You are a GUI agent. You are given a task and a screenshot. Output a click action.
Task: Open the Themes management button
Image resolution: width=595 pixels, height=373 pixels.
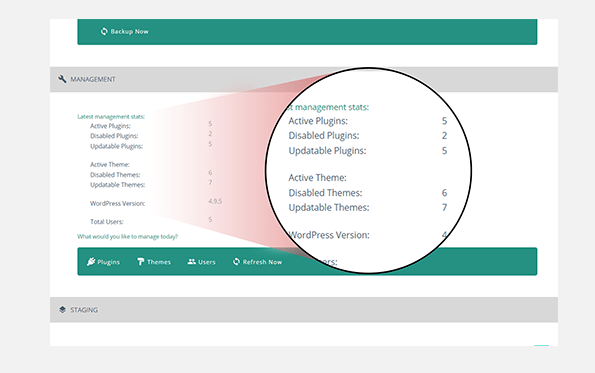[154, 262]
